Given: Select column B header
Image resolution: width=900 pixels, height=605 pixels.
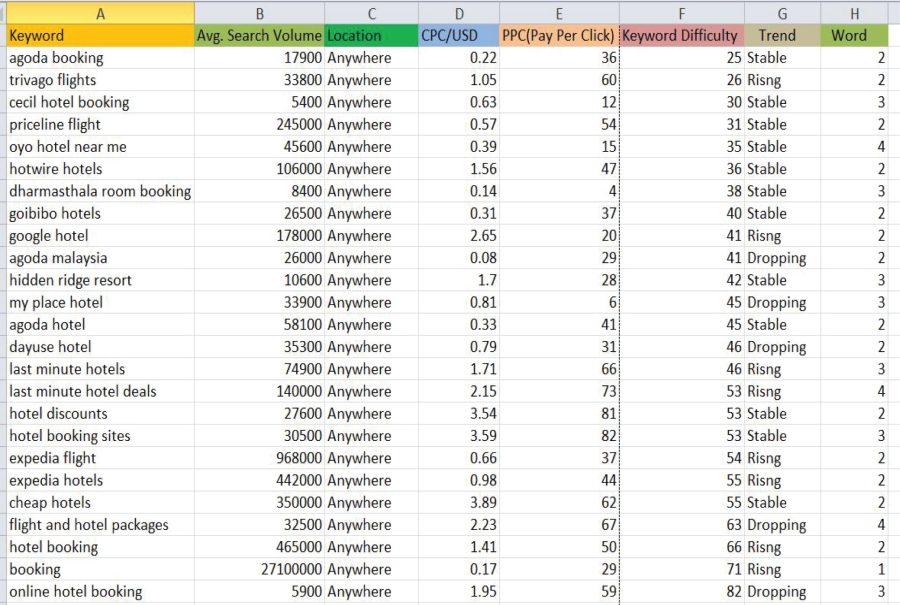Looking at the screenshot, I should [259, 13].
